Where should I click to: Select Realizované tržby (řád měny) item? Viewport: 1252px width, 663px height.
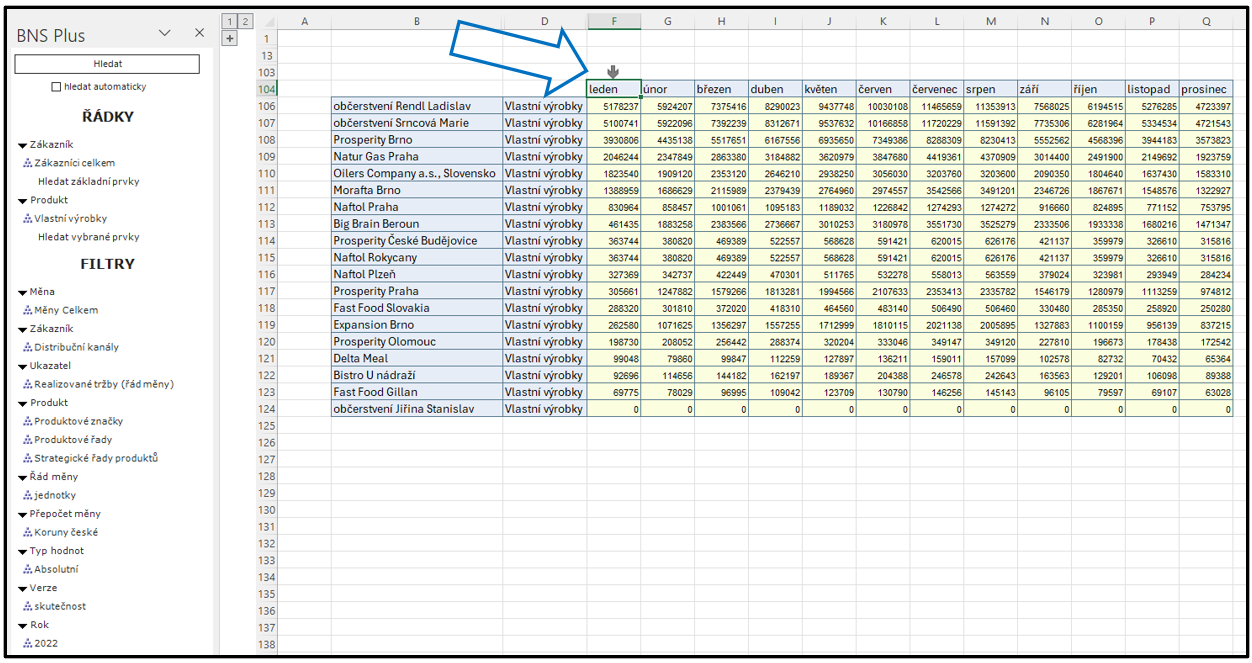click(104, 385)
